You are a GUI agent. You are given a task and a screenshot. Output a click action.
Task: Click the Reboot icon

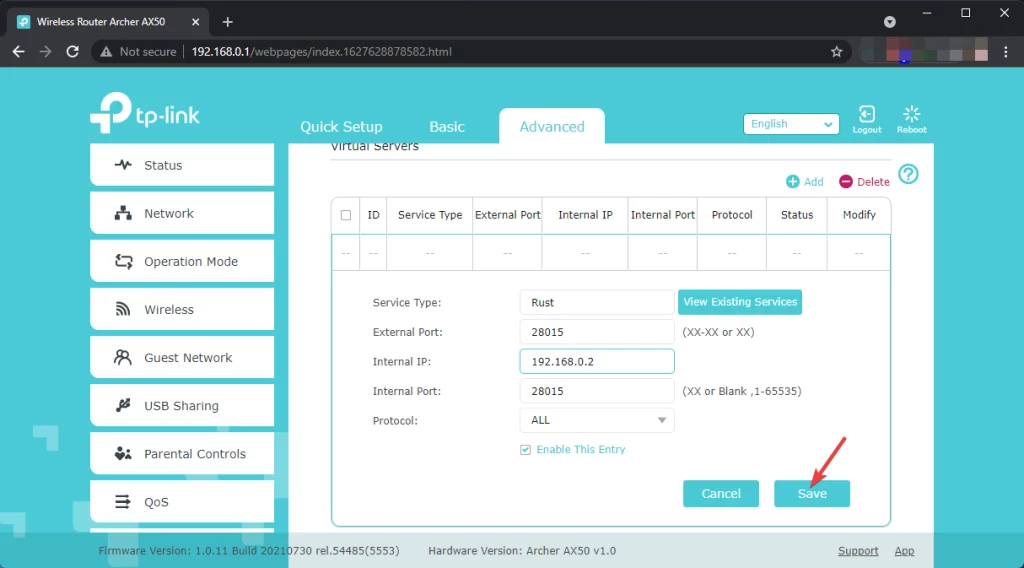tap(911, 114)
